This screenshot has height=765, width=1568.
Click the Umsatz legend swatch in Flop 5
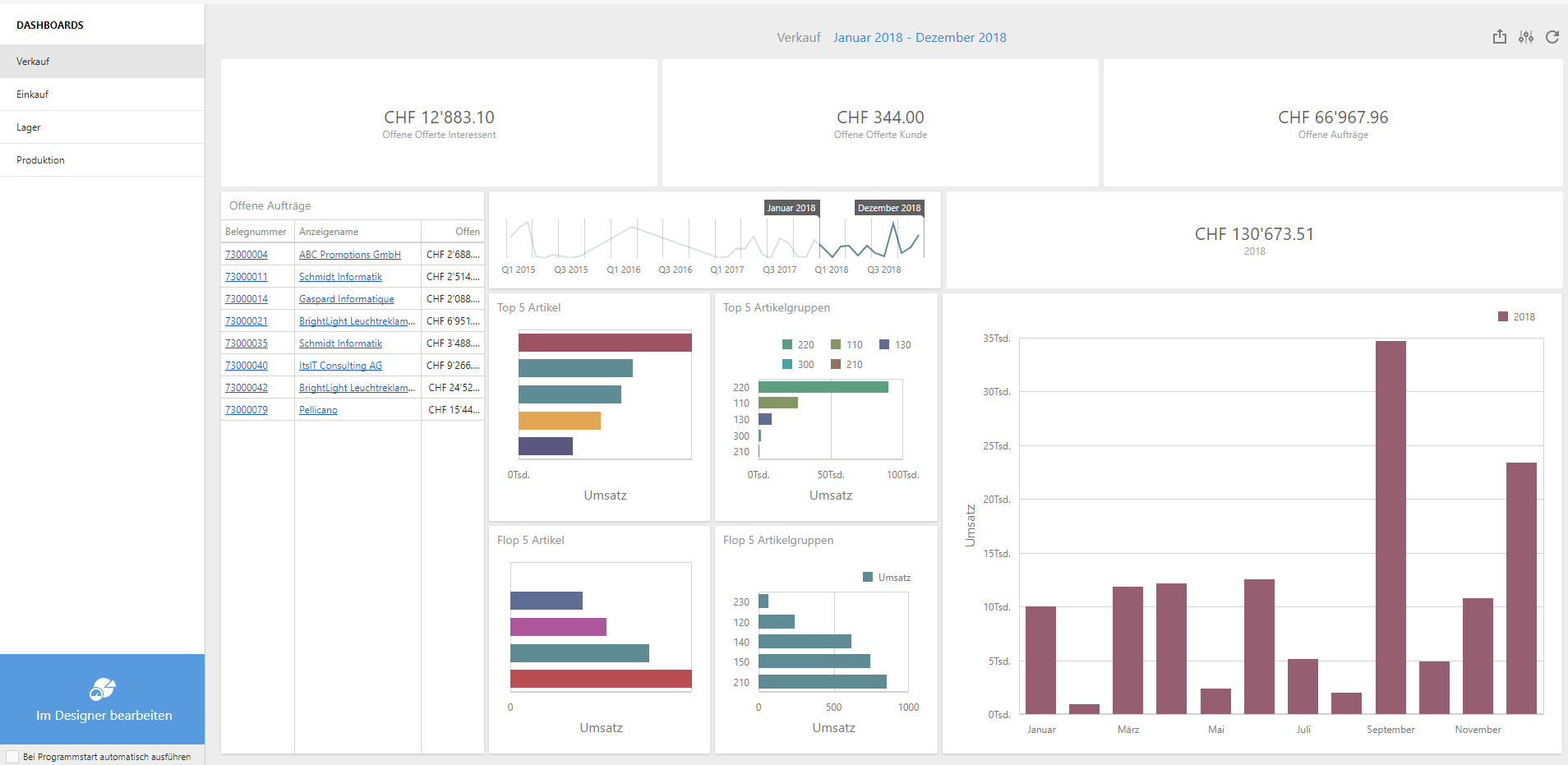[868, 577]
